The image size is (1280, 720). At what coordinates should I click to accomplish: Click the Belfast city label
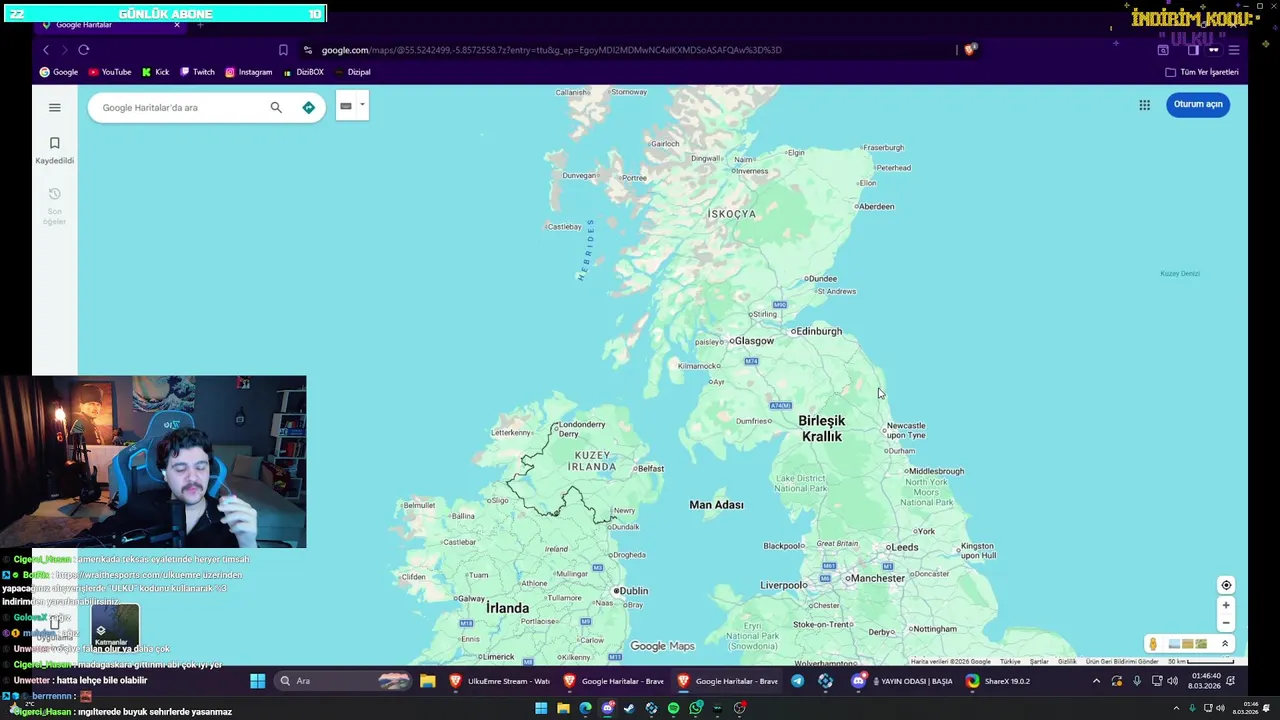[650, 468]
